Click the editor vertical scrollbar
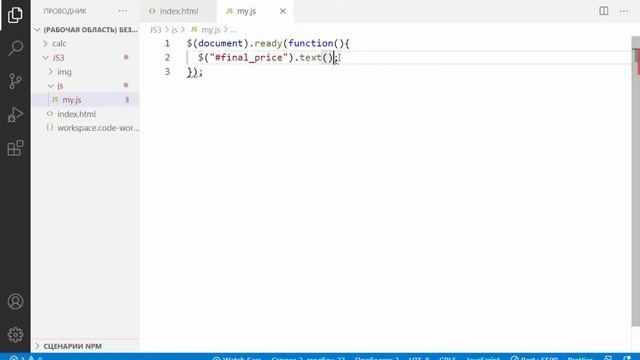The width and height of the screenshot is (640, 360). [x=636, y=182]
